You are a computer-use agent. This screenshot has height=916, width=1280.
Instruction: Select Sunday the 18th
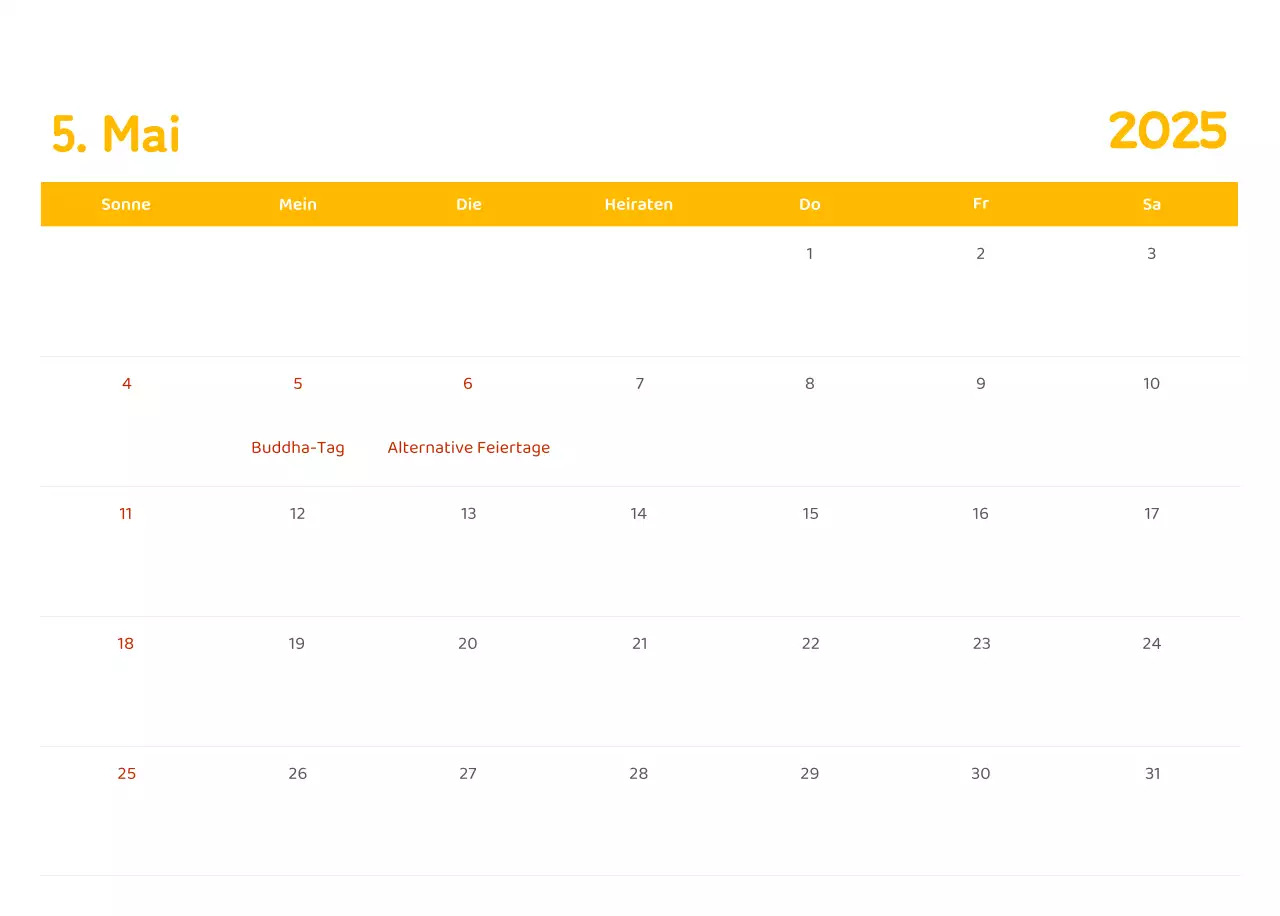tap(126, 643)
